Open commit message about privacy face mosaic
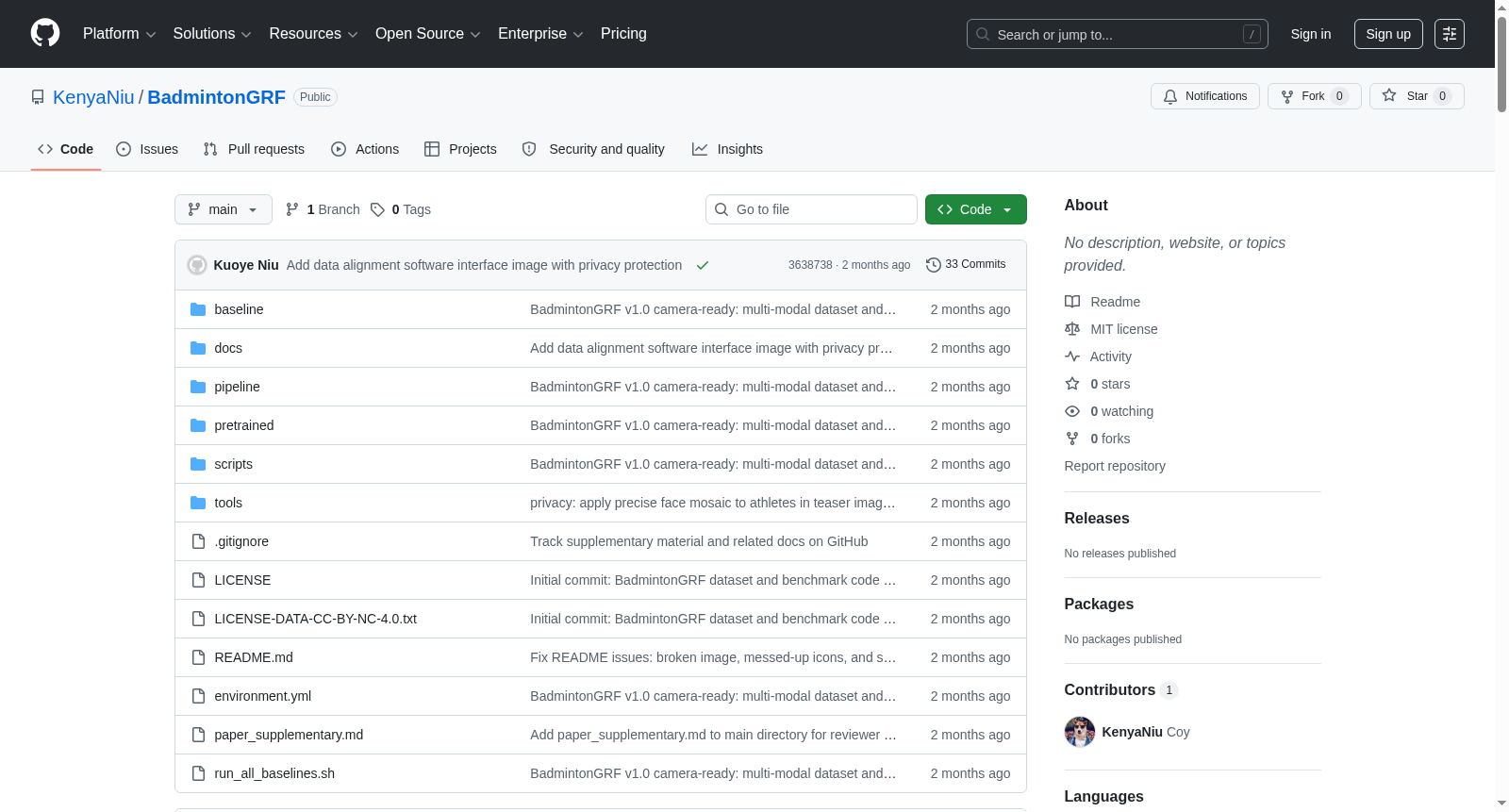 tap(713, 503)
